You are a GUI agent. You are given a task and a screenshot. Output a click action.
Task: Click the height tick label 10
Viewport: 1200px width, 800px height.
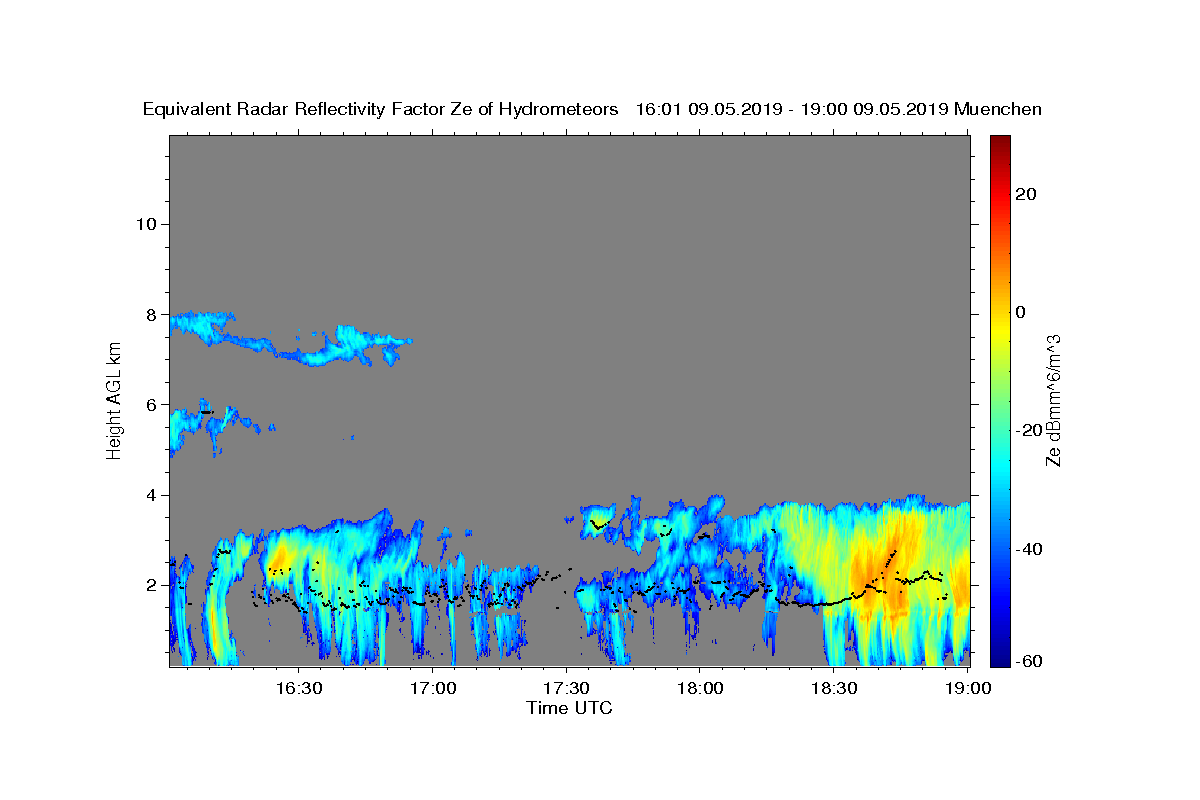point(145,224)
